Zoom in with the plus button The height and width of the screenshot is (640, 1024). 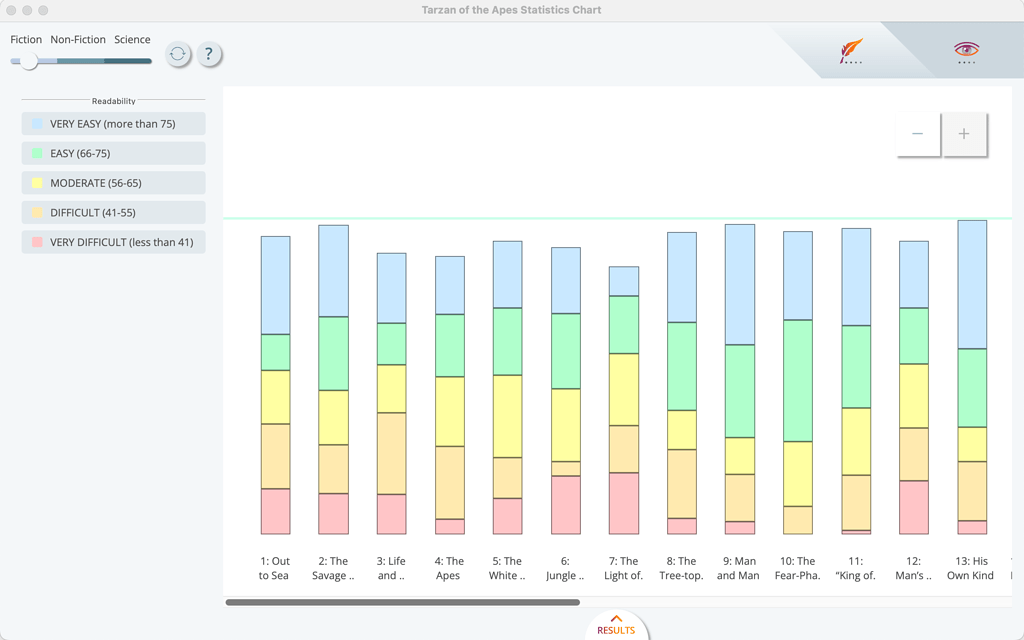tap(964, 134)
